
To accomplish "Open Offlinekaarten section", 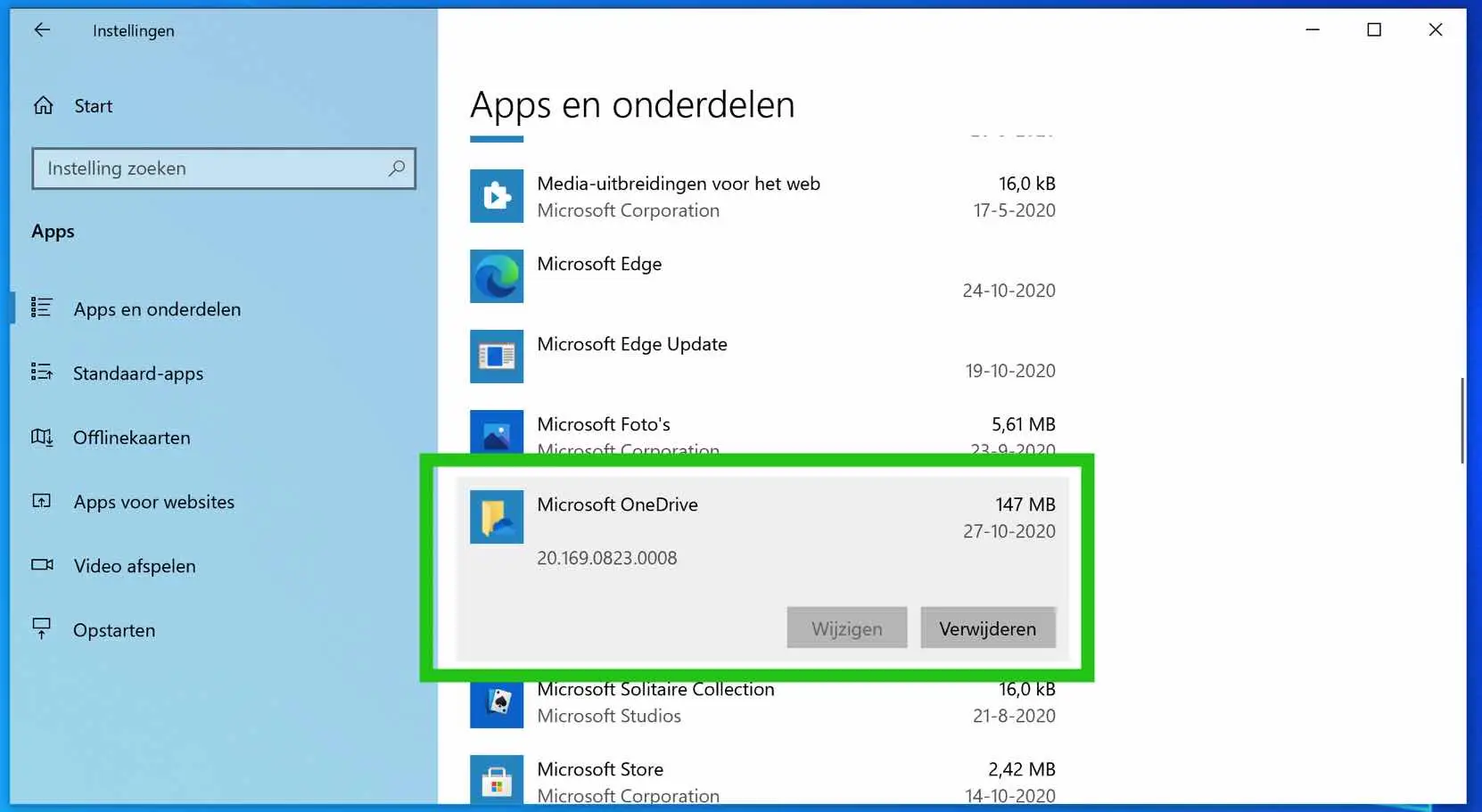I will pyautogui.click(x=132, y=438).
